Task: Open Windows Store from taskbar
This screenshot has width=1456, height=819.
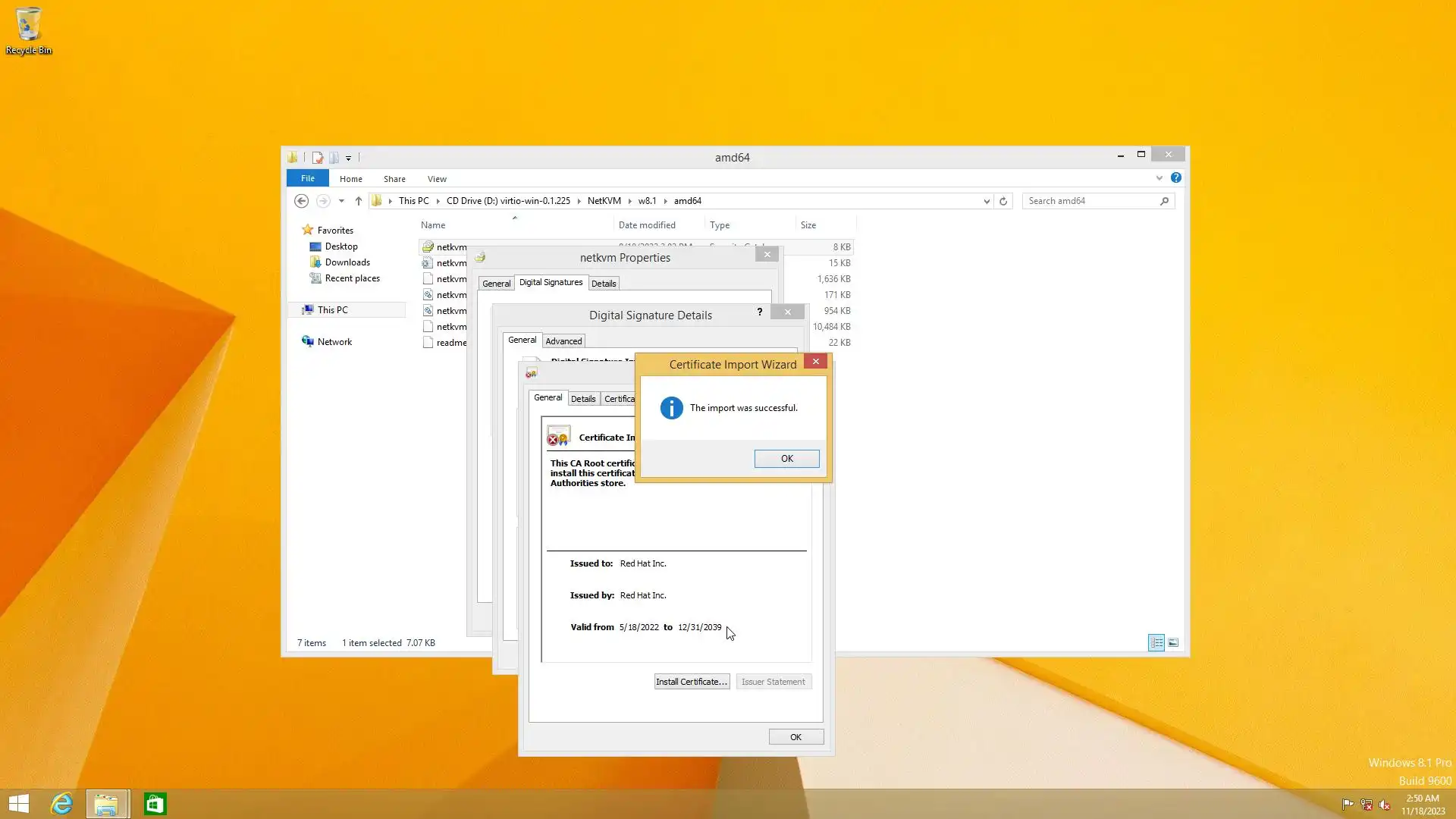Action: click(x=155, y=804)
